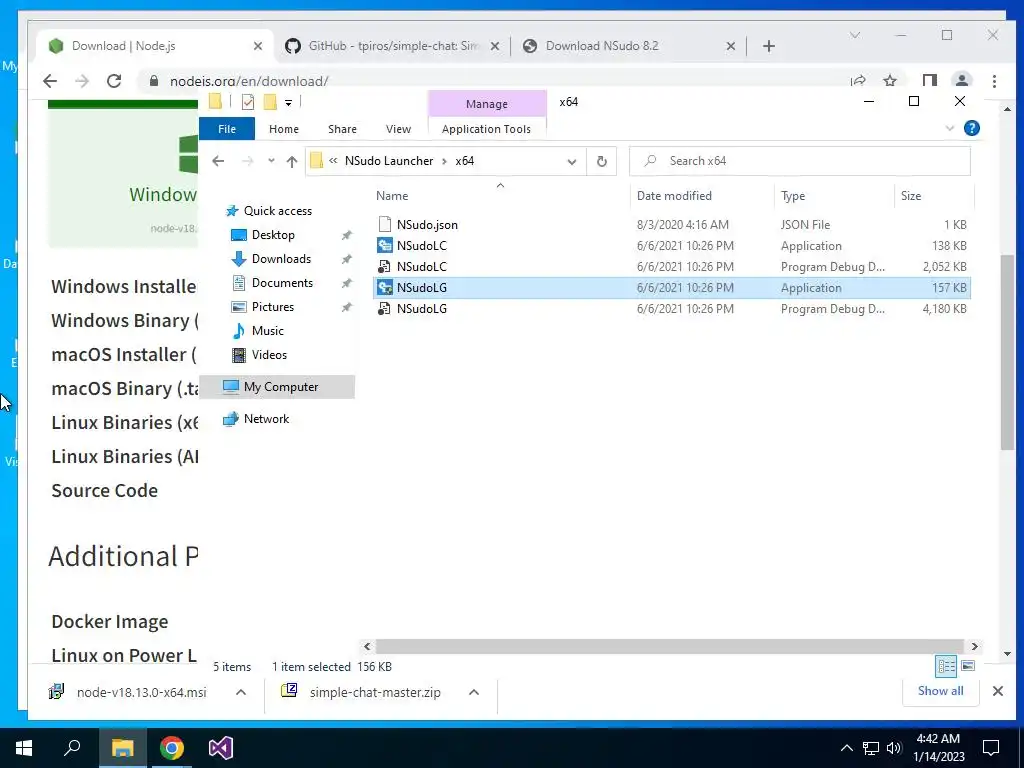
Task: Click the New folder quick access icon
Action: pyautogui.click(x=270, y=102)
